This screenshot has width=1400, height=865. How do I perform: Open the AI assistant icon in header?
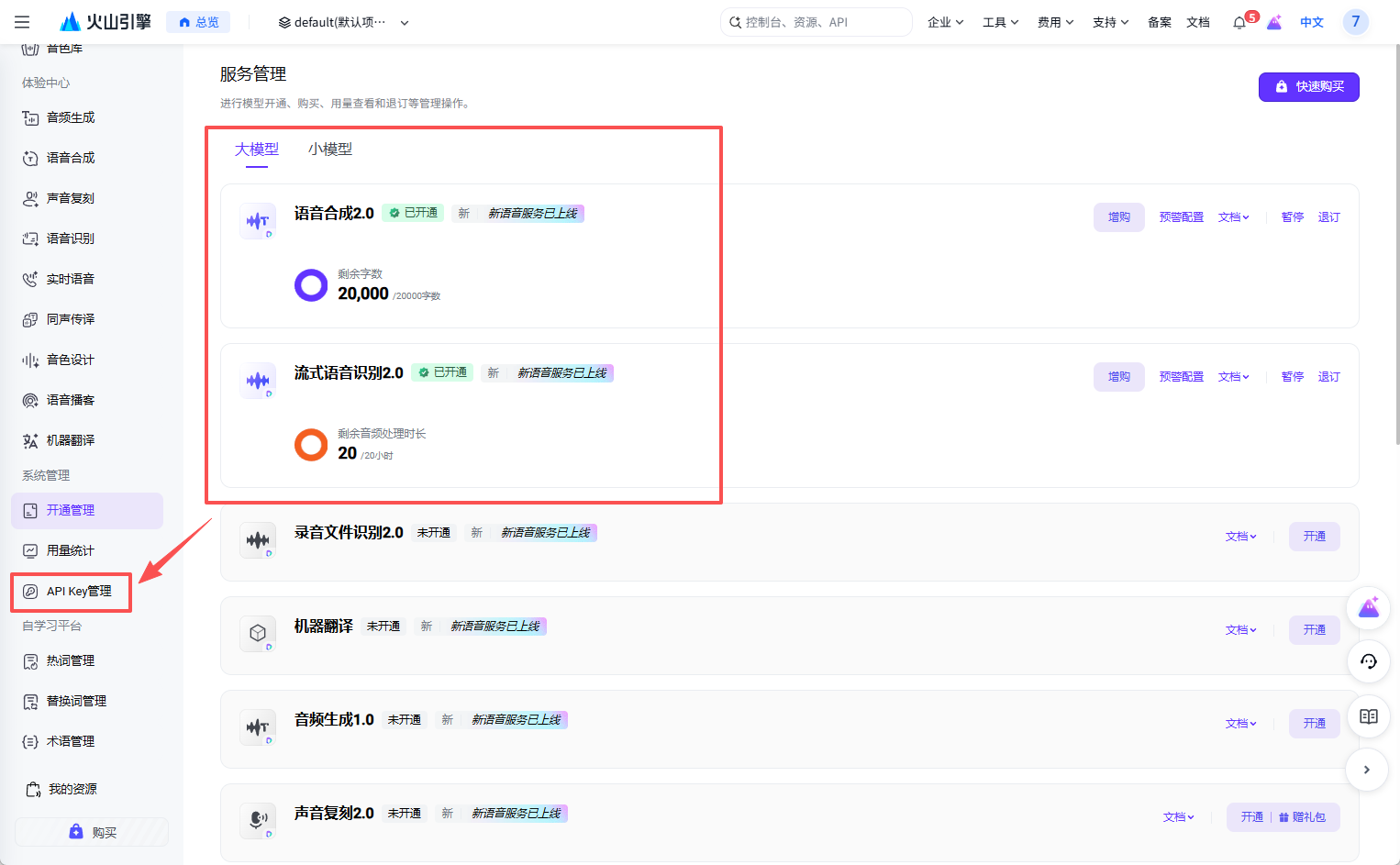(x=1274, y=22)
